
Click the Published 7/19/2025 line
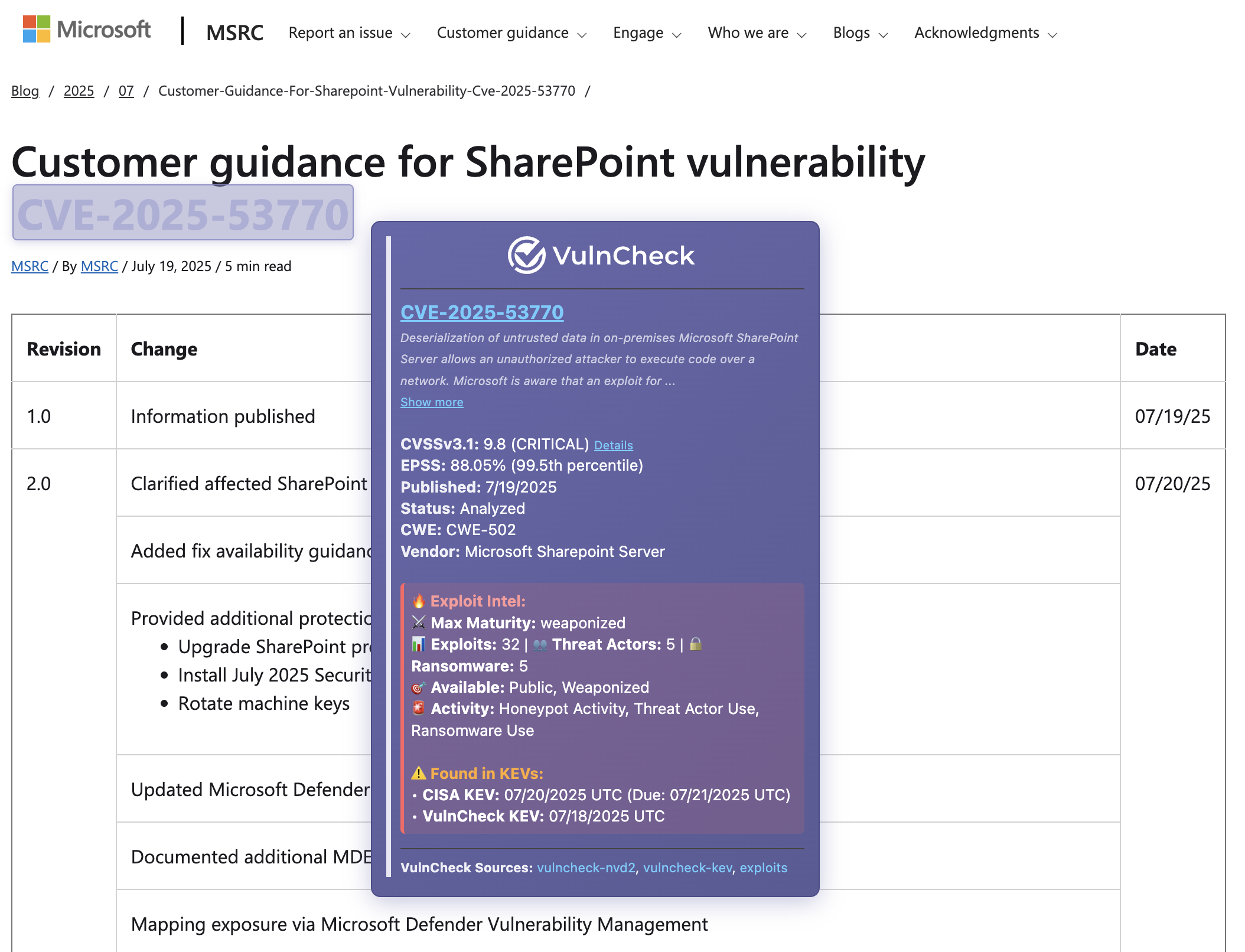point(478,487)
